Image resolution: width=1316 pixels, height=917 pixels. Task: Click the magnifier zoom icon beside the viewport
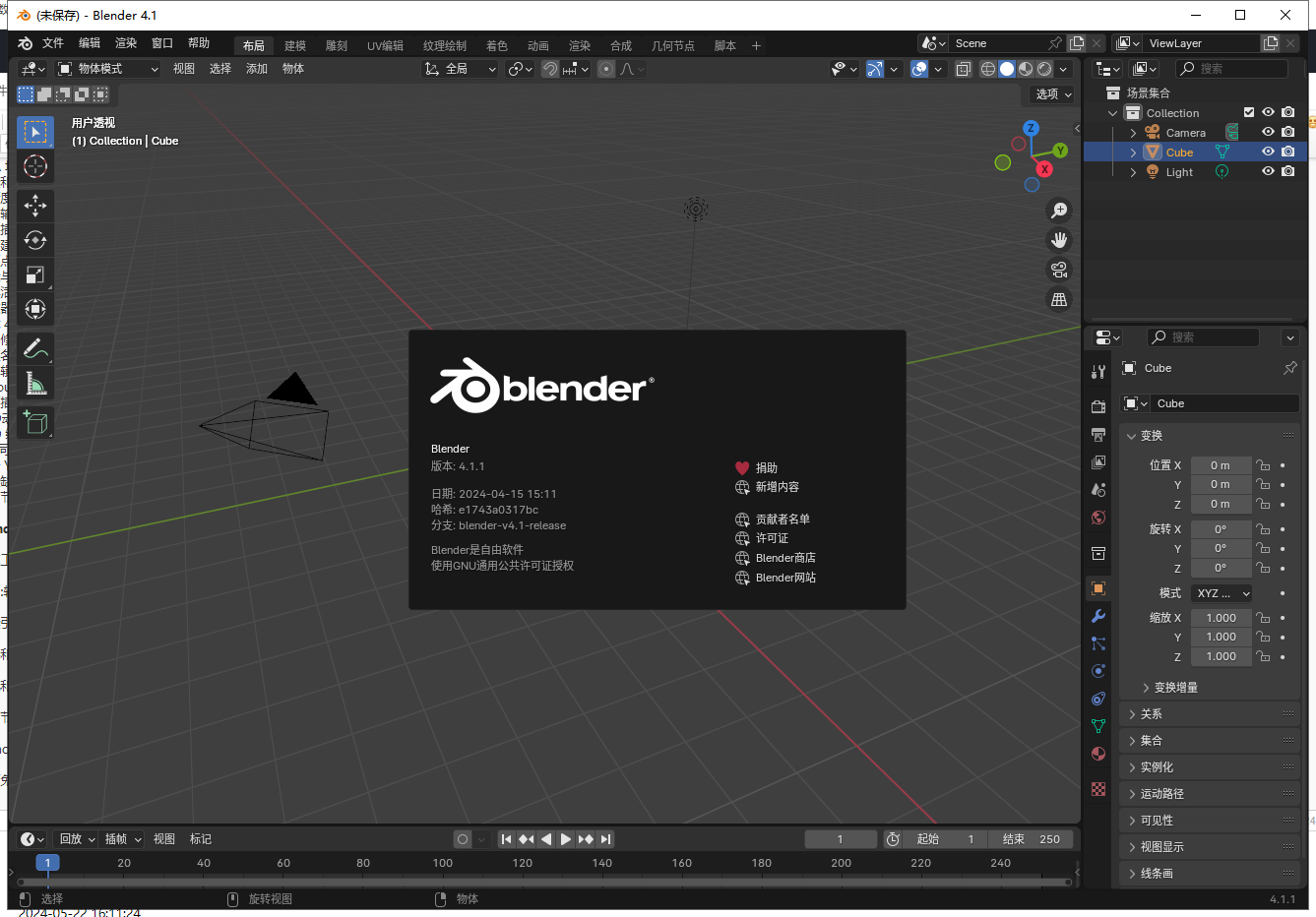pos(1059,210)
